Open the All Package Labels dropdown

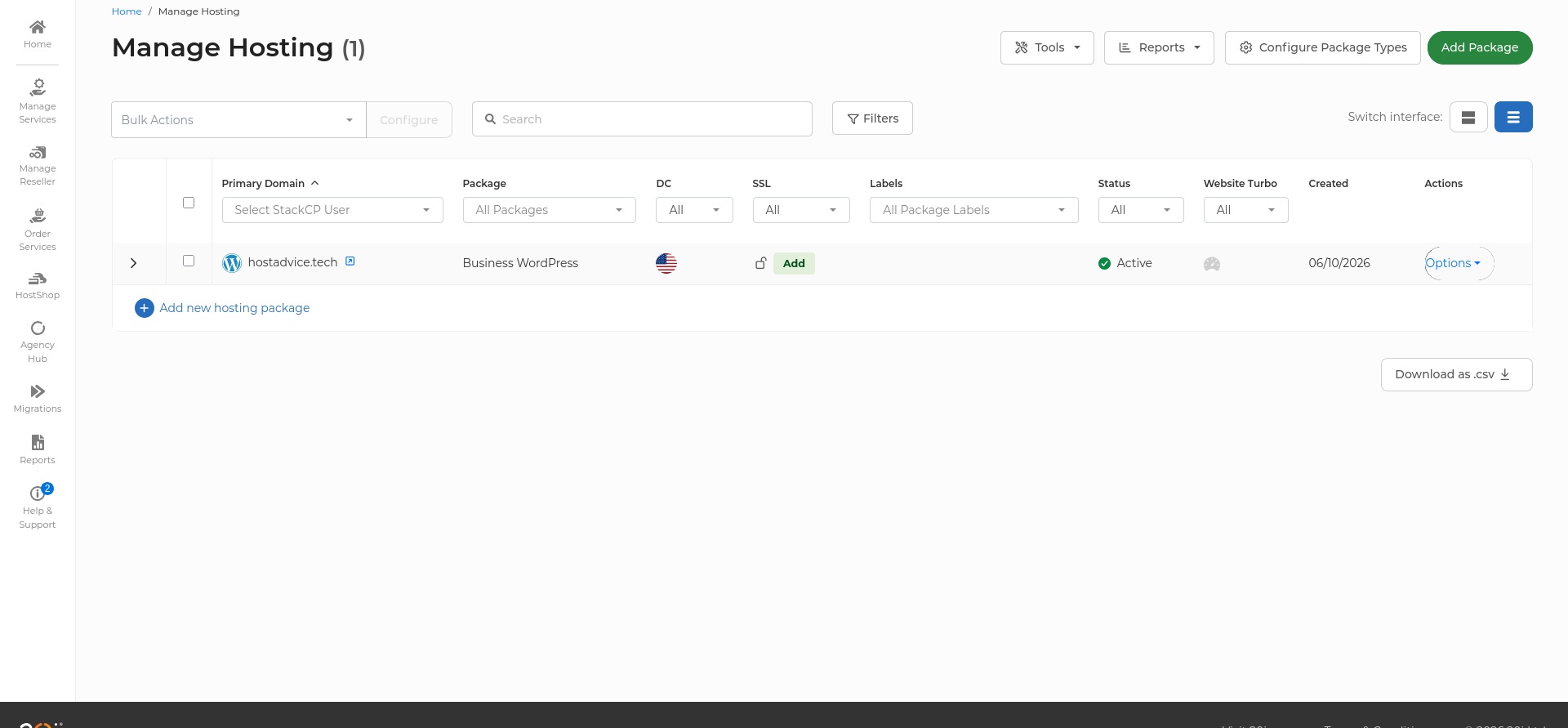(x=973, y=210)
